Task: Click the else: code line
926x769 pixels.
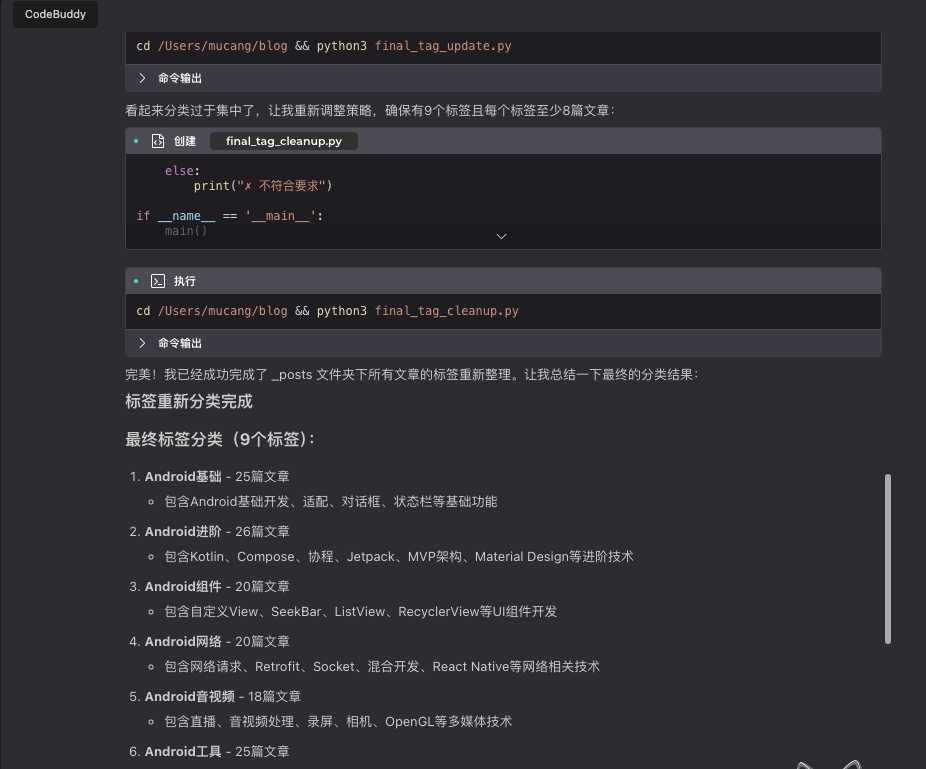Action: [x=182, y=171]
